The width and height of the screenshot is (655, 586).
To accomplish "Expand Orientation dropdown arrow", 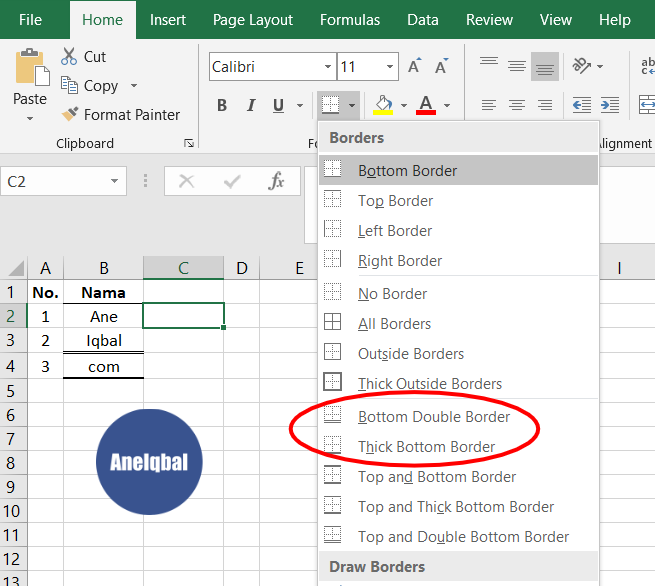I will [x=600, y=66].
